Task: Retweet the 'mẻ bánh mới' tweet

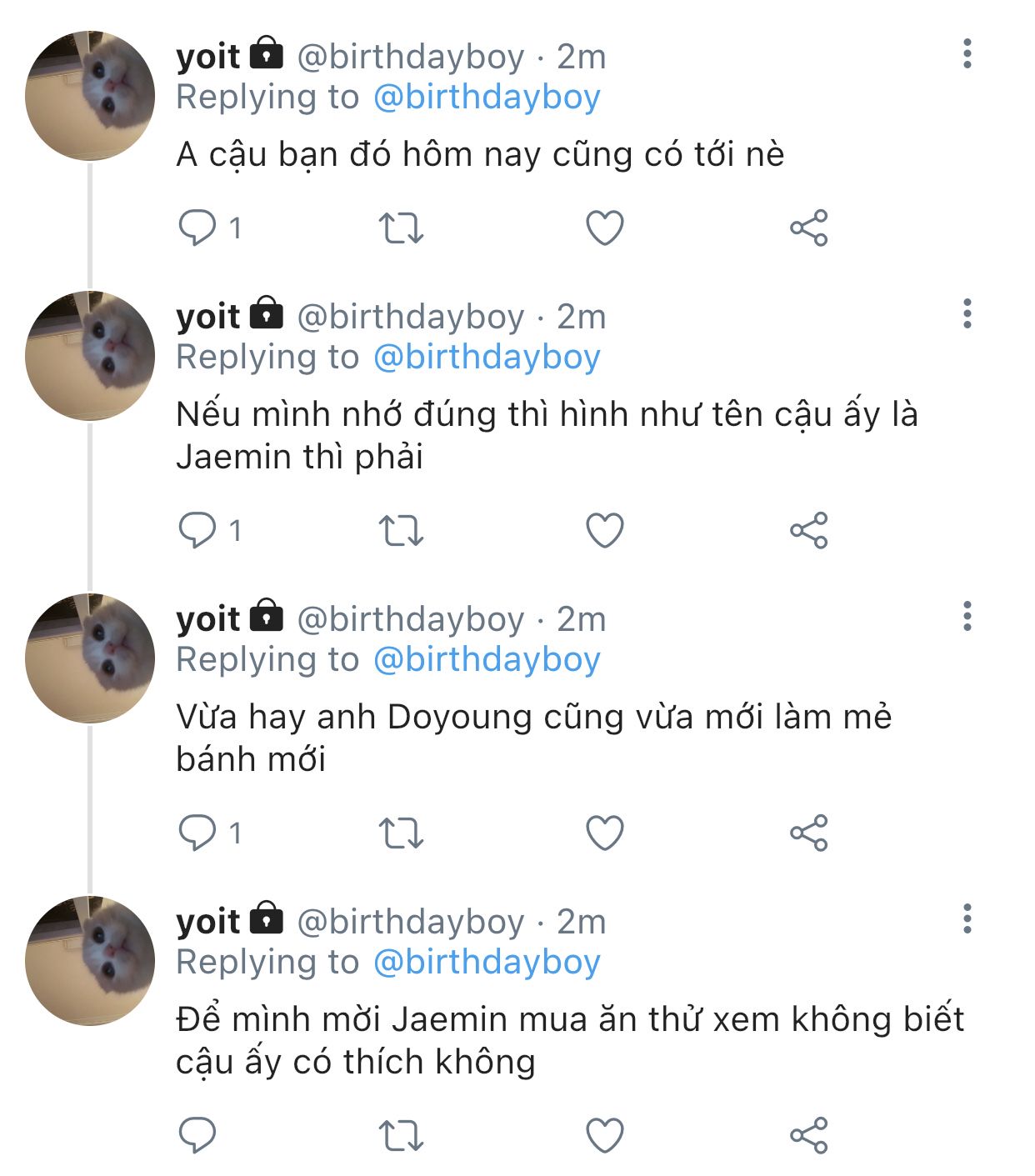Action: point(402,833)
